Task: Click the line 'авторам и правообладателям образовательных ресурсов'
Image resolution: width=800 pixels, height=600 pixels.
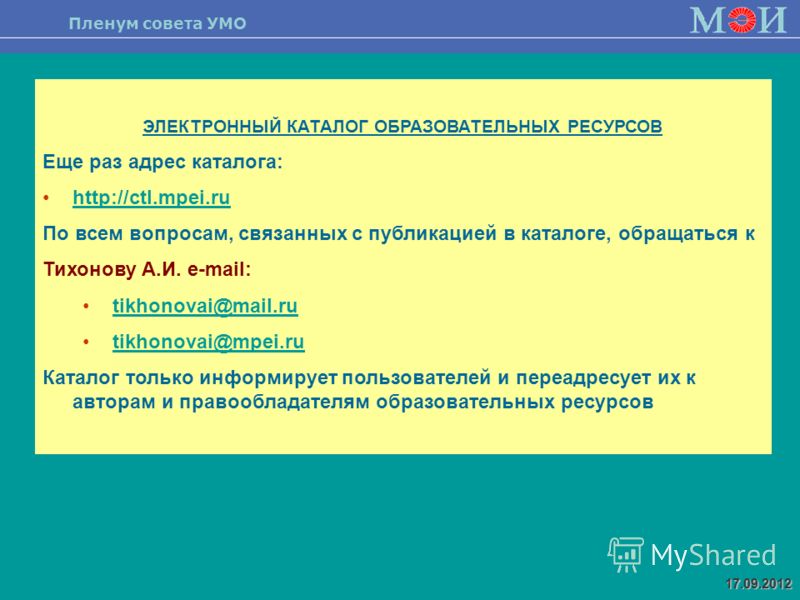Action: point(363,402)
